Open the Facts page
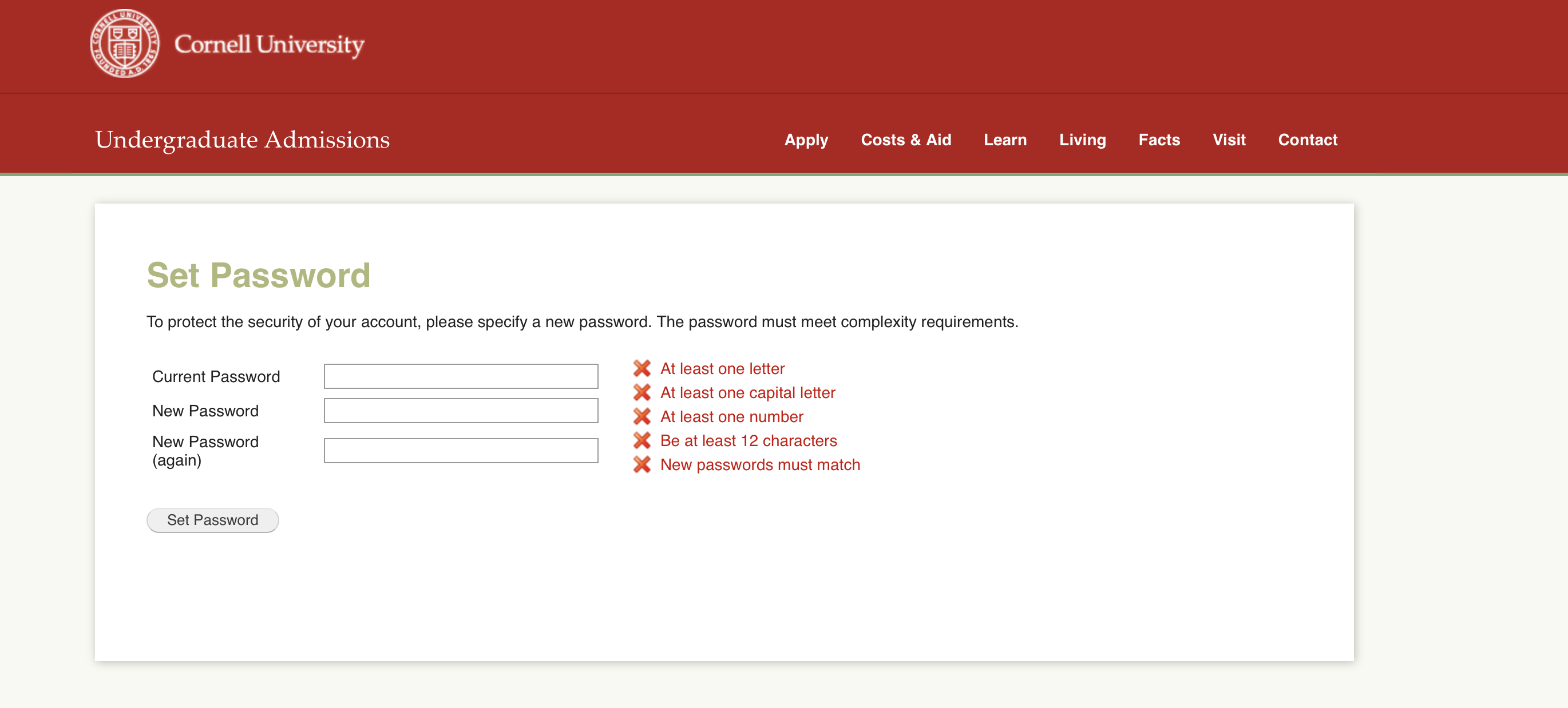1568x708 pixels. click(1159, 140)
